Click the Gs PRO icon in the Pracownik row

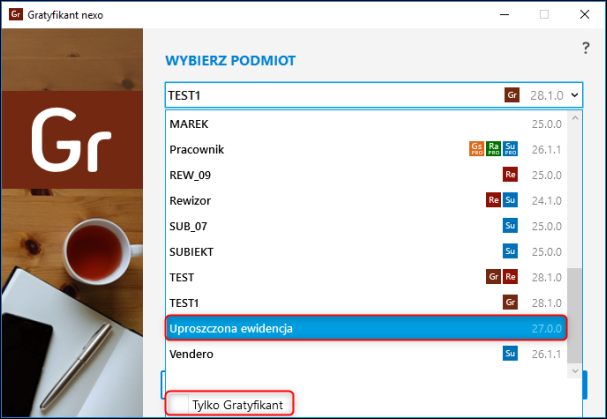pos(477,149)
